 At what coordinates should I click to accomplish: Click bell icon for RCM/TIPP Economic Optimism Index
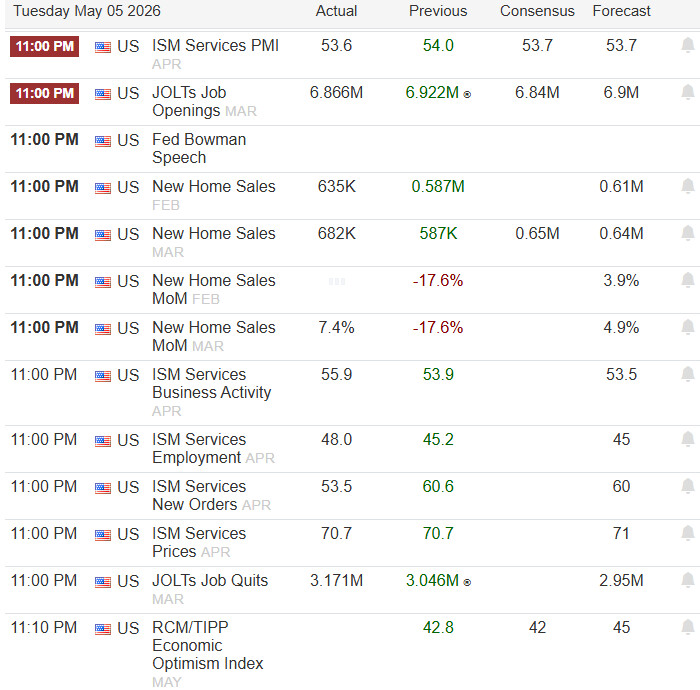click(x=688, y=627)
